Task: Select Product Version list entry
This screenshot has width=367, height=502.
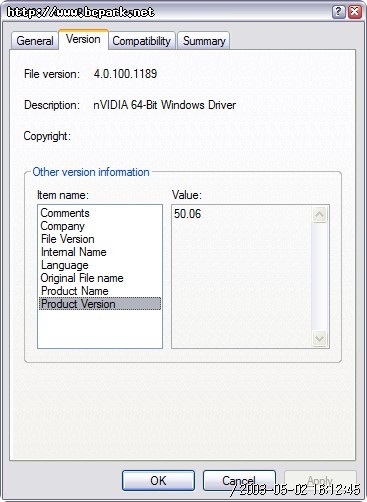Action: (x=100, y=304)
